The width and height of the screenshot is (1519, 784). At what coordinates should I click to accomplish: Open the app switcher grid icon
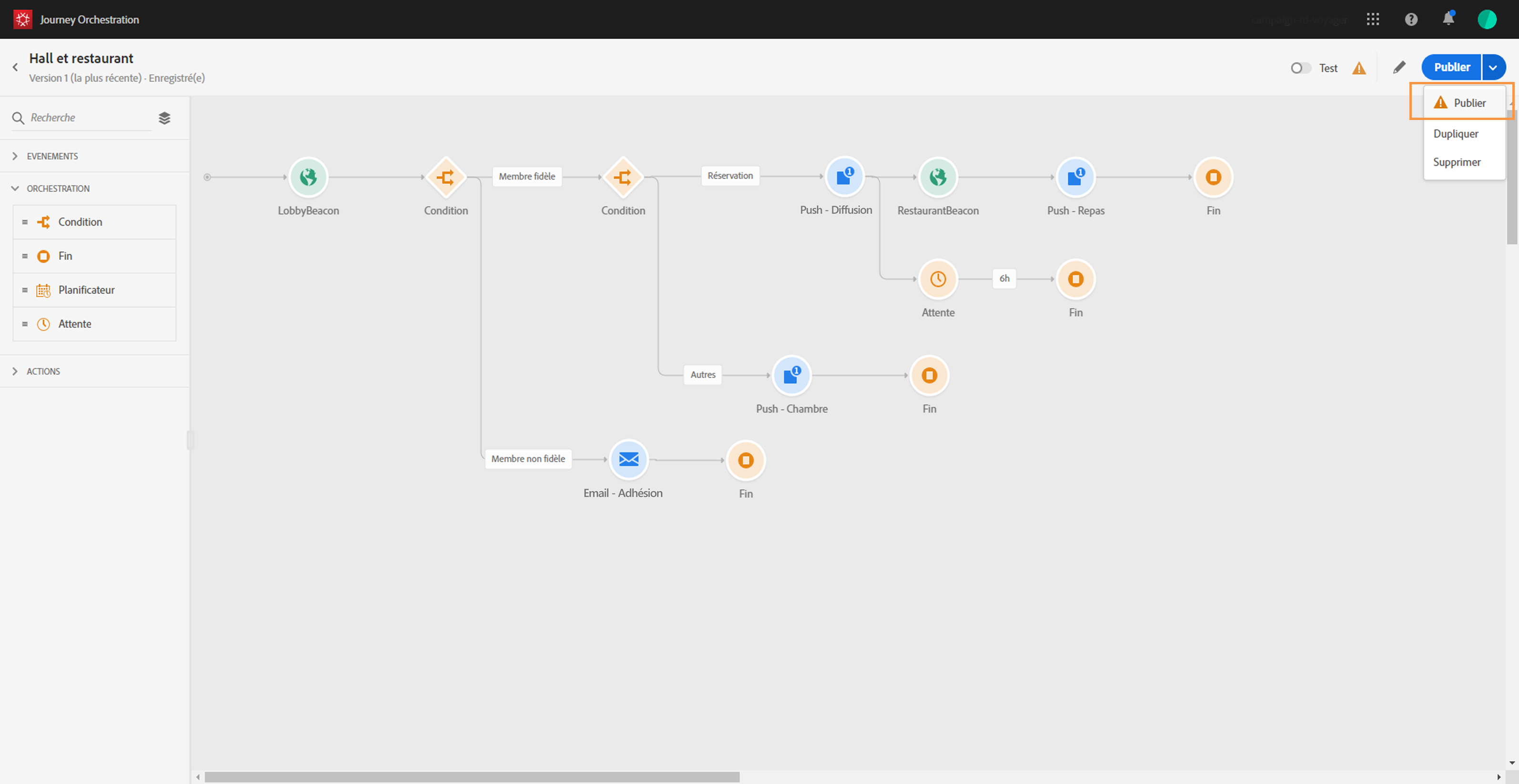point(1373,19)
